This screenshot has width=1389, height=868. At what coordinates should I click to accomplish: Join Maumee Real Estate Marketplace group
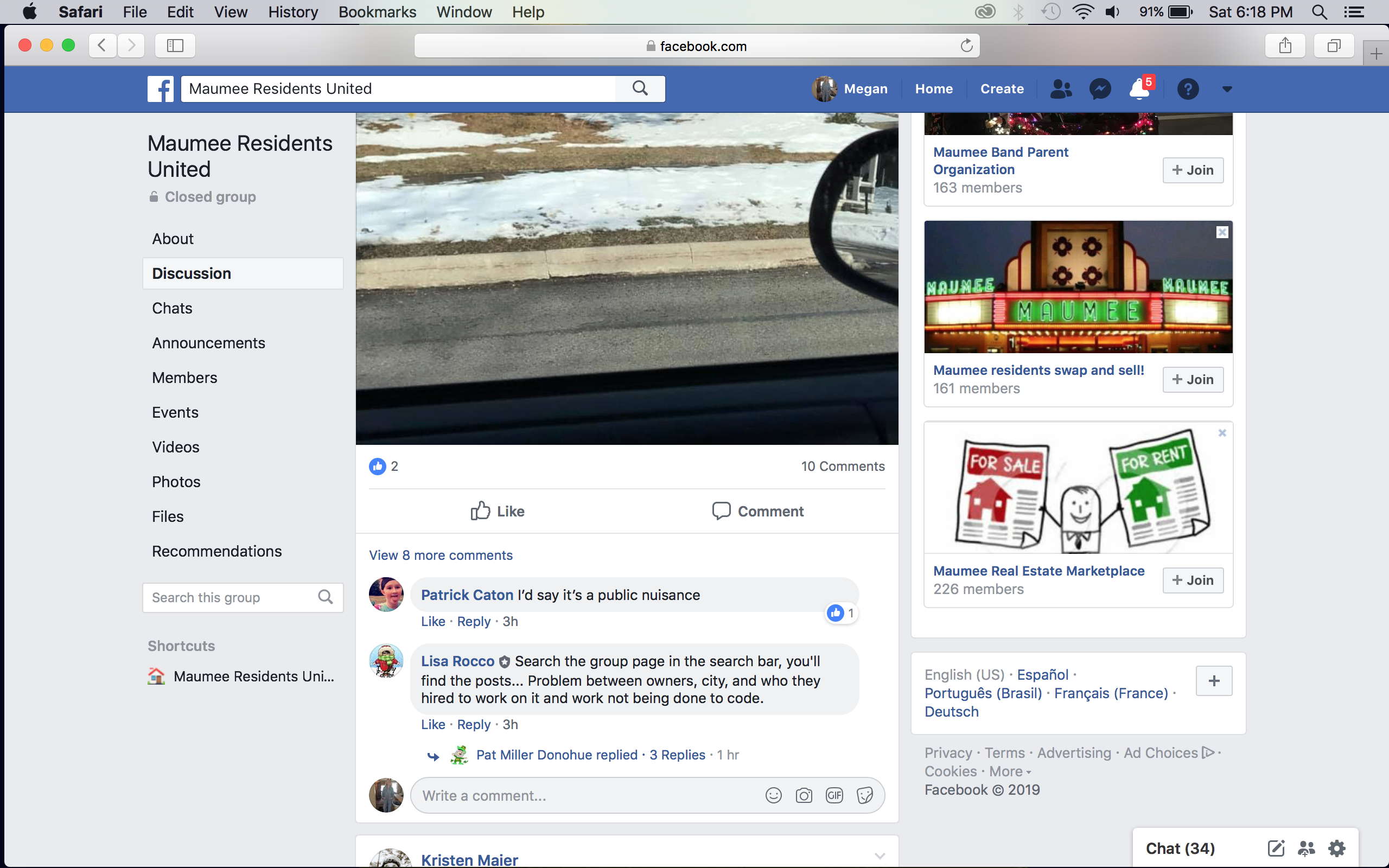pos(1192,580)
